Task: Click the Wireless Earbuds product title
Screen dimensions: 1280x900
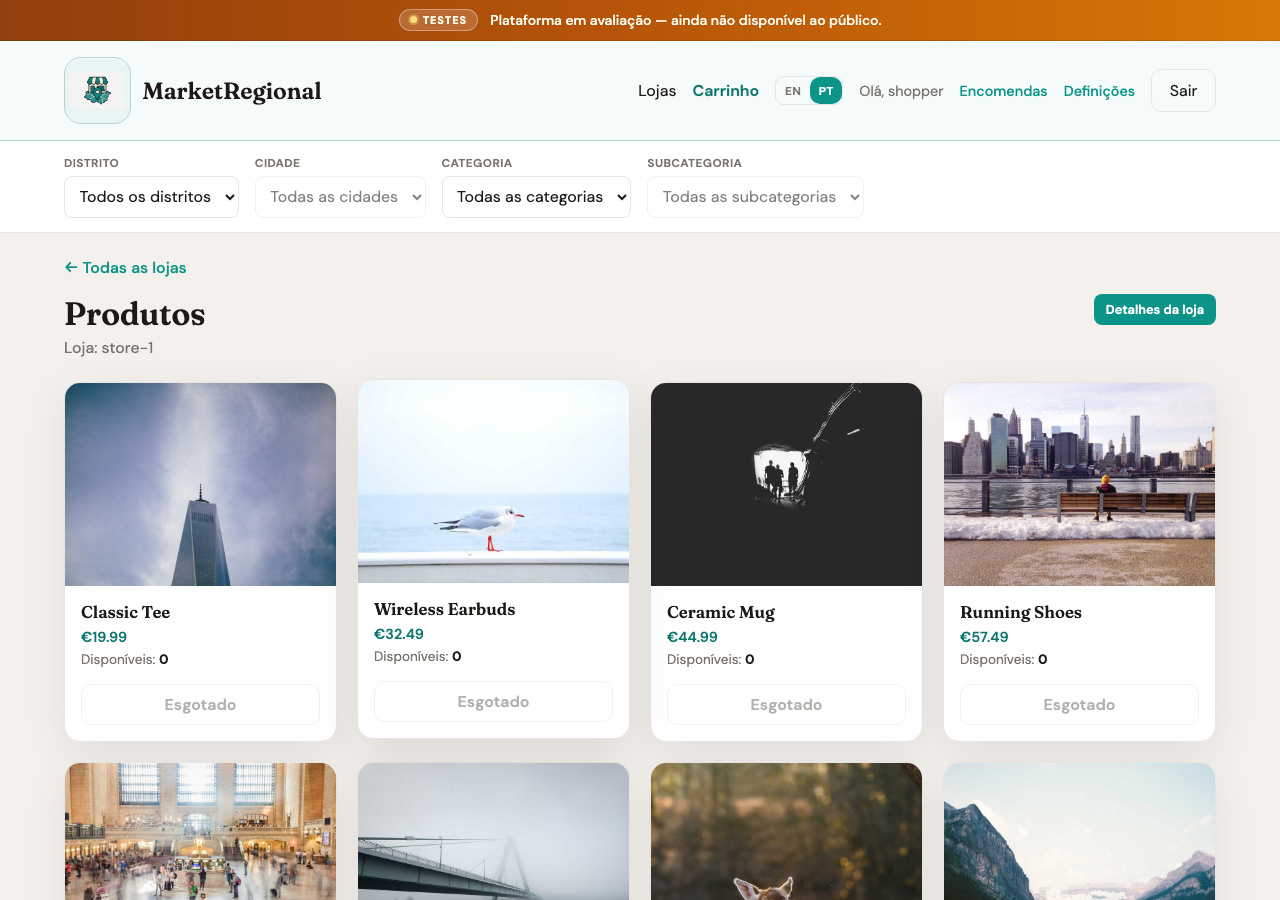Action: [444, 609]
